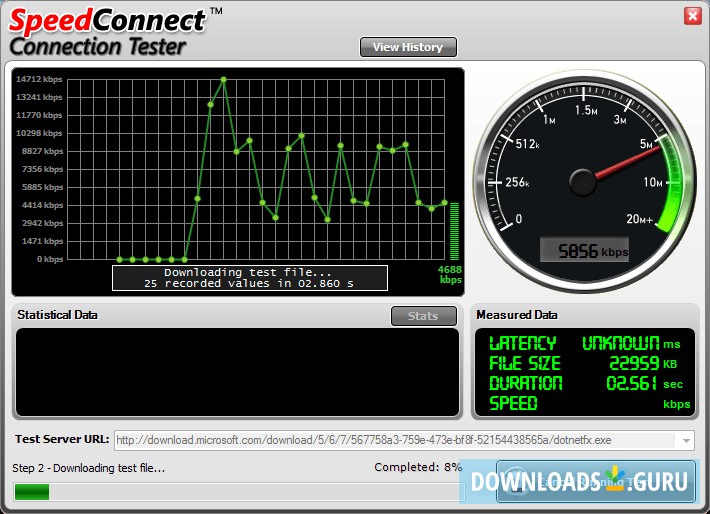Open the Test Server URL dropdown arrow

tap(686, 440)
